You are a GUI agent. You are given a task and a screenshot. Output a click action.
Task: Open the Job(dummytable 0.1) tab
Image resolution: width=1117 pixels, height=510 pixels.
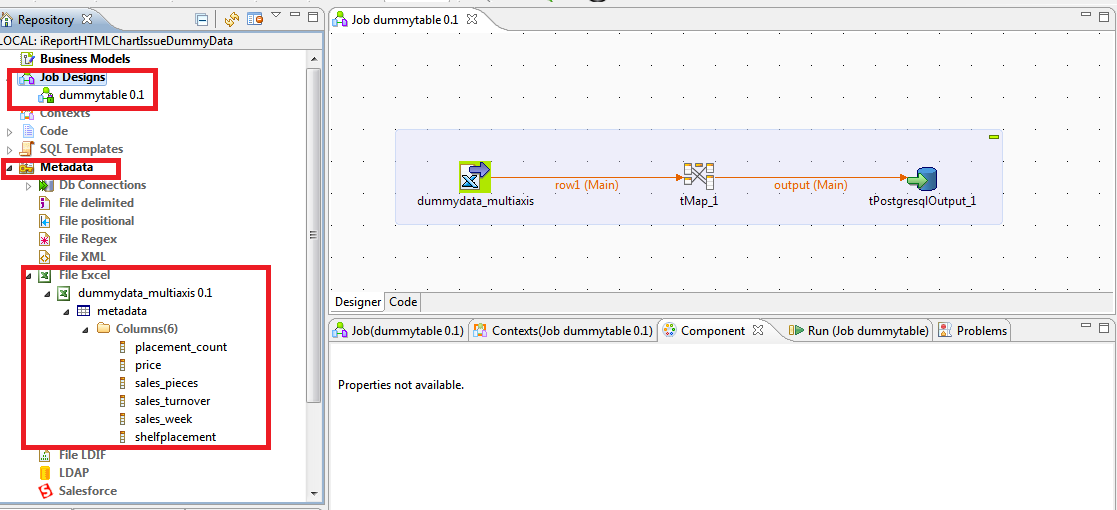coord(399,331)
